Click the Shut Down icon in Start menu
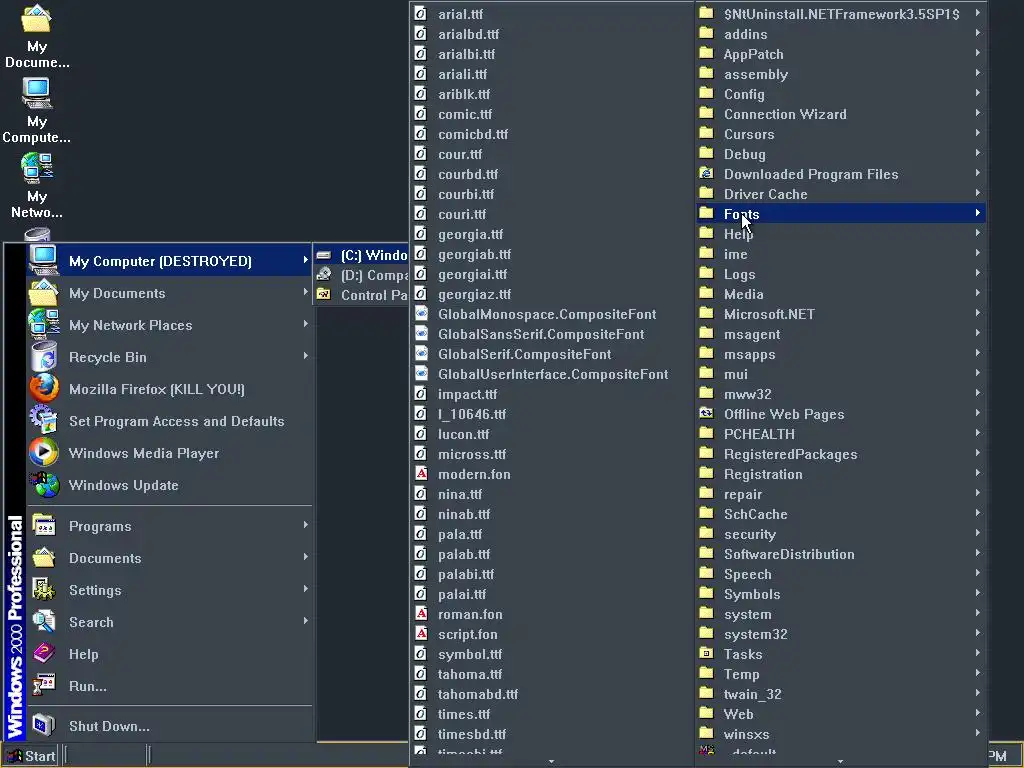 44,726
